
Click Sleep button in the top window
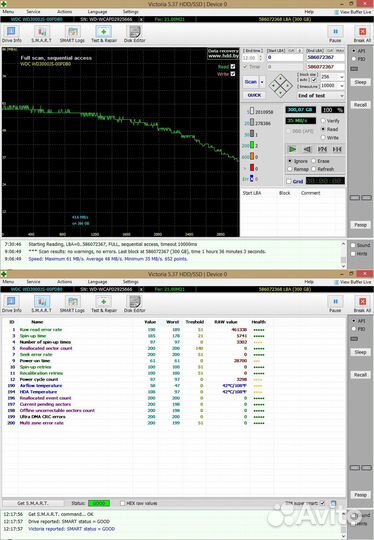(360, 82)
